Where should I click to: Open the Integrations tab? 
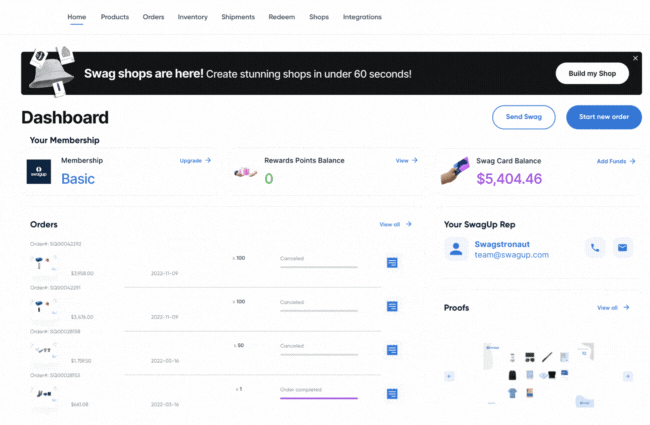362,17
